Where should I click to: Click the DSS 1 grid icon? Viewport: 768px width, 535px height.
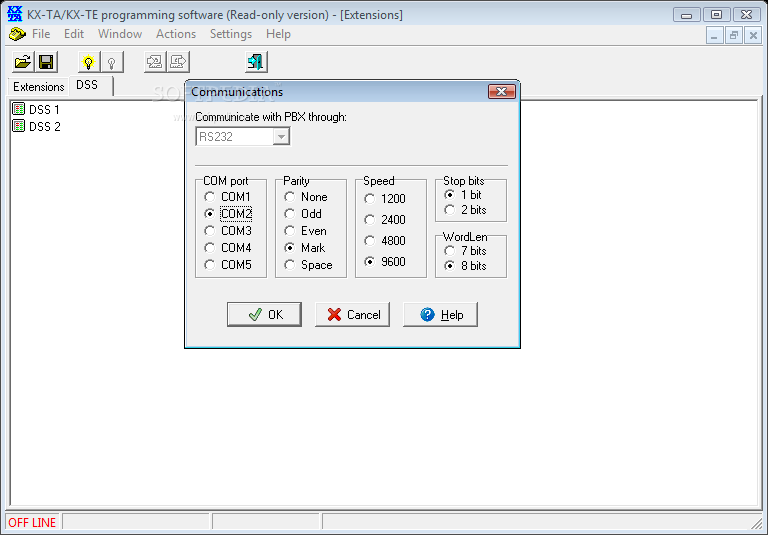tap(19, 109)
